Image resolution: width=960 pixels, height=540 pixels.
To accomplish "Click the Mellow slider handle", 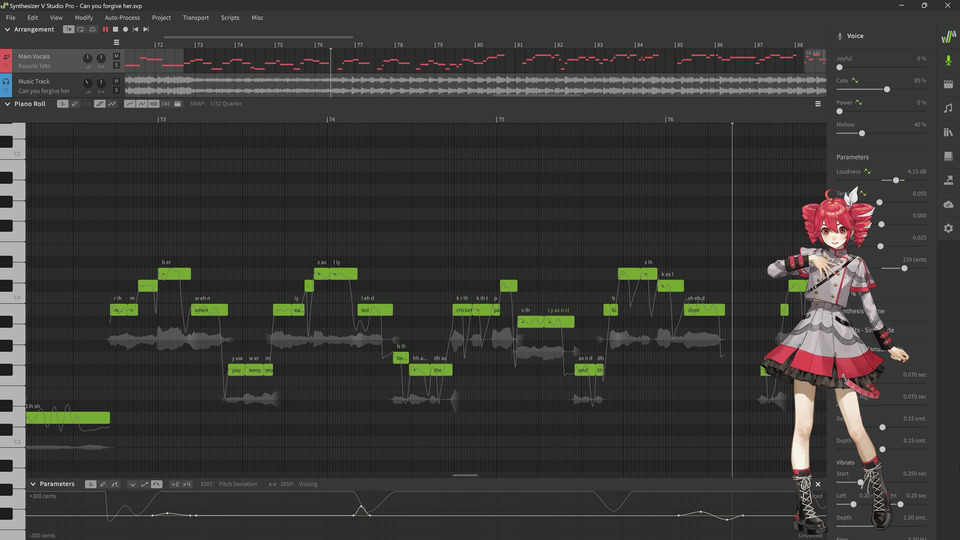I will [x=862, y=133].
